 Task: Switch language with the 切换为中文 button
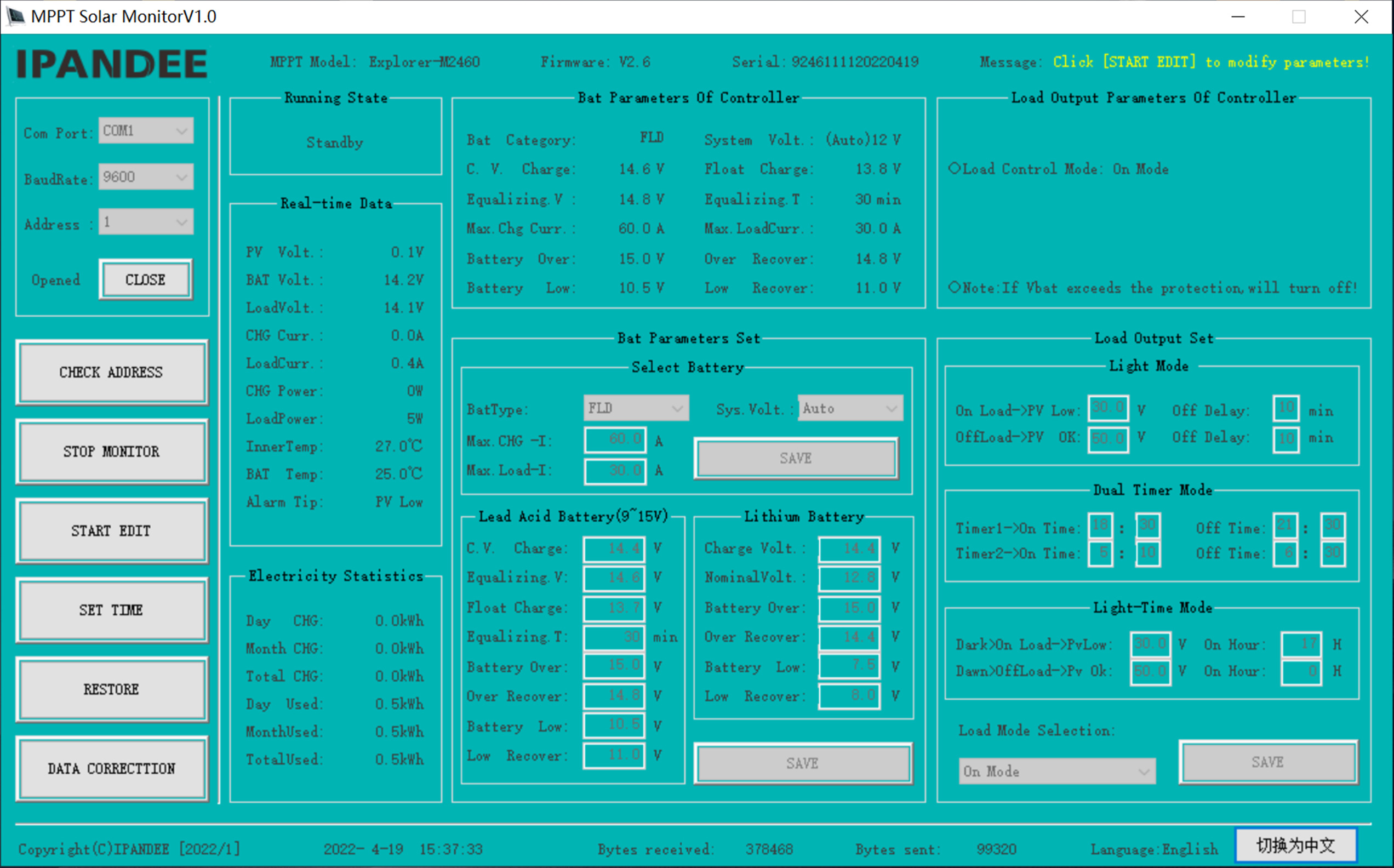tap(1295, 845)
